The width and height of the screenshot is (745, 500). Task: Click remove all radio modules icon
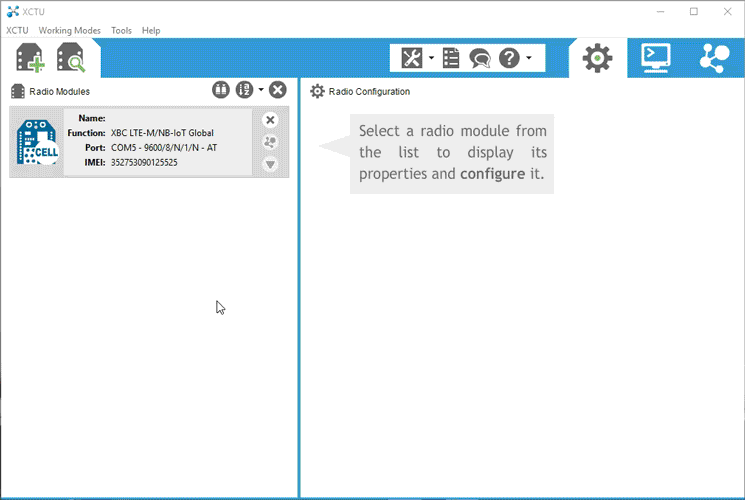point(277,89)
